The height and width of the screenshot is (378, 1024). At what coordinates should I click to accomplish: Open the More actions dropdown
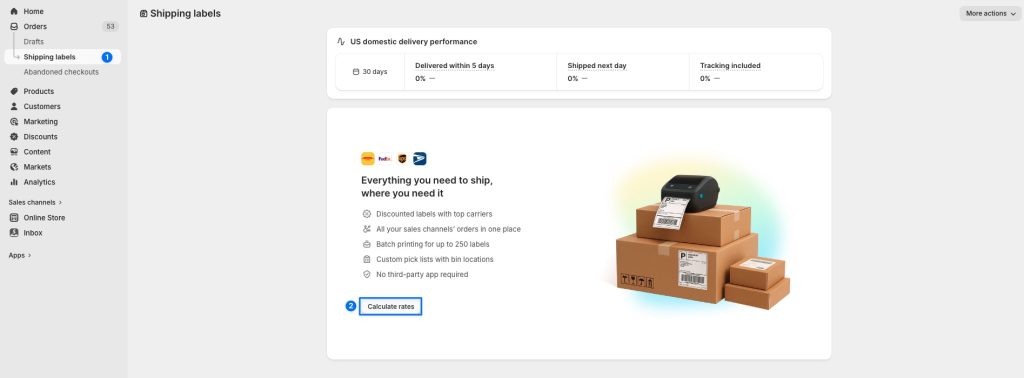[990, 13]
